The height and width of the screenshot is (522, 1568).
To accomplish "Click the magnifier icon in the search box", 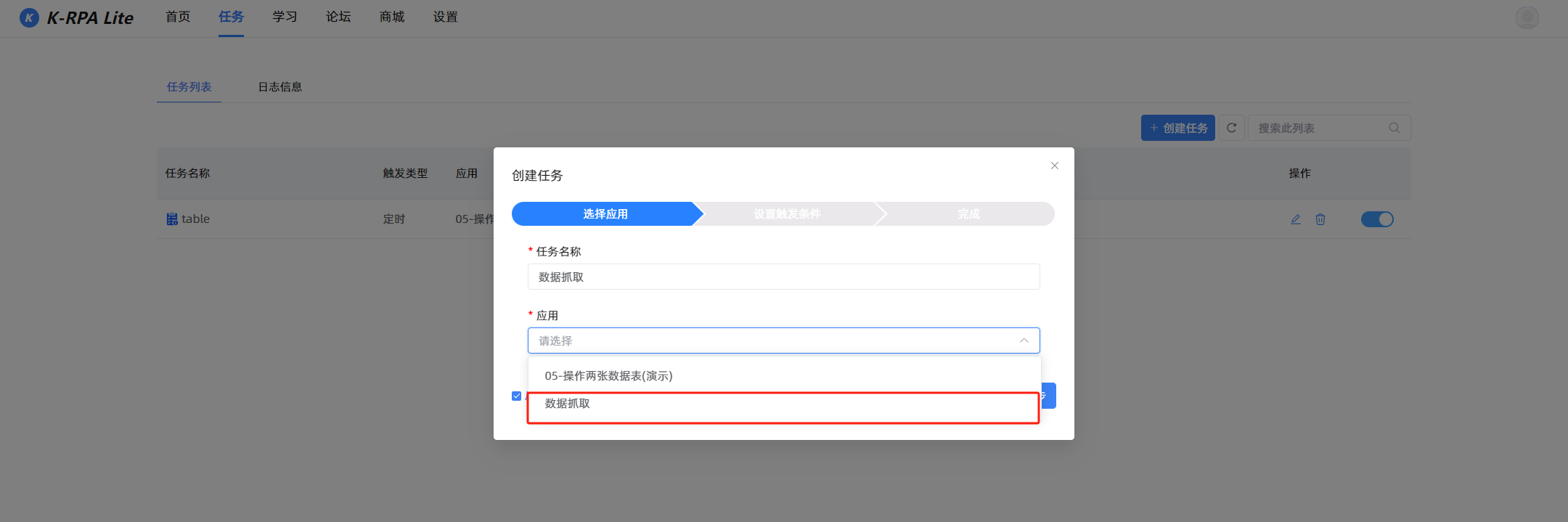I will pyautogui.click(x=1394, y=128).
